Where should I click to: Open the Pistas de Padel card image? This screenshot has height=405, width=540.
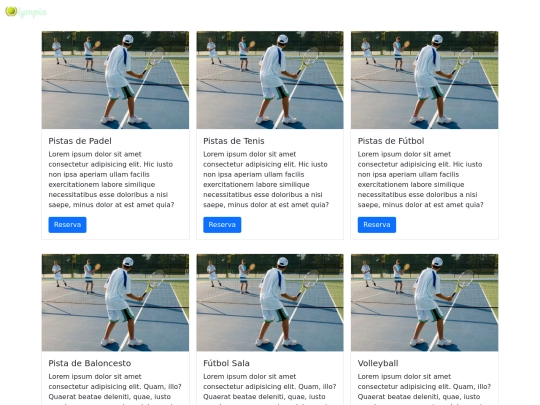(115, 80)
